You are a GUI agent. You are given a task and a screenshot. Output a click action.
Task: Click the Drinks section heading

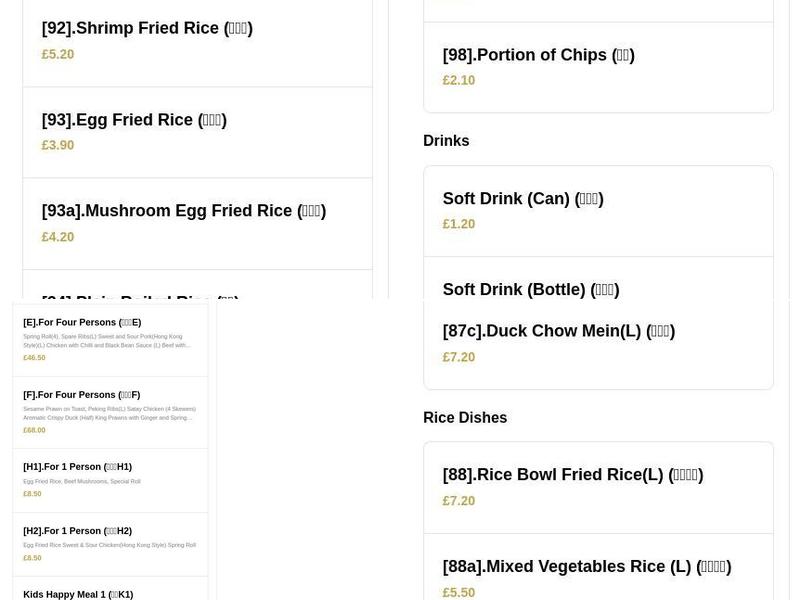(x=446, y=141)
